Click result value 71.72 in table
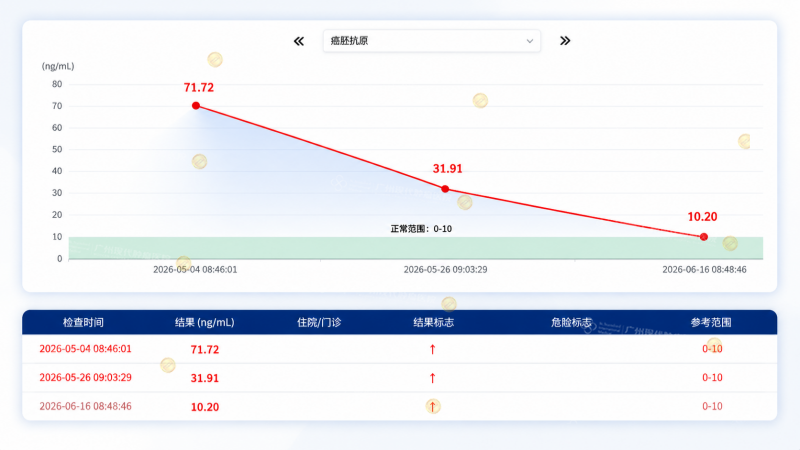 pos(205,349)
